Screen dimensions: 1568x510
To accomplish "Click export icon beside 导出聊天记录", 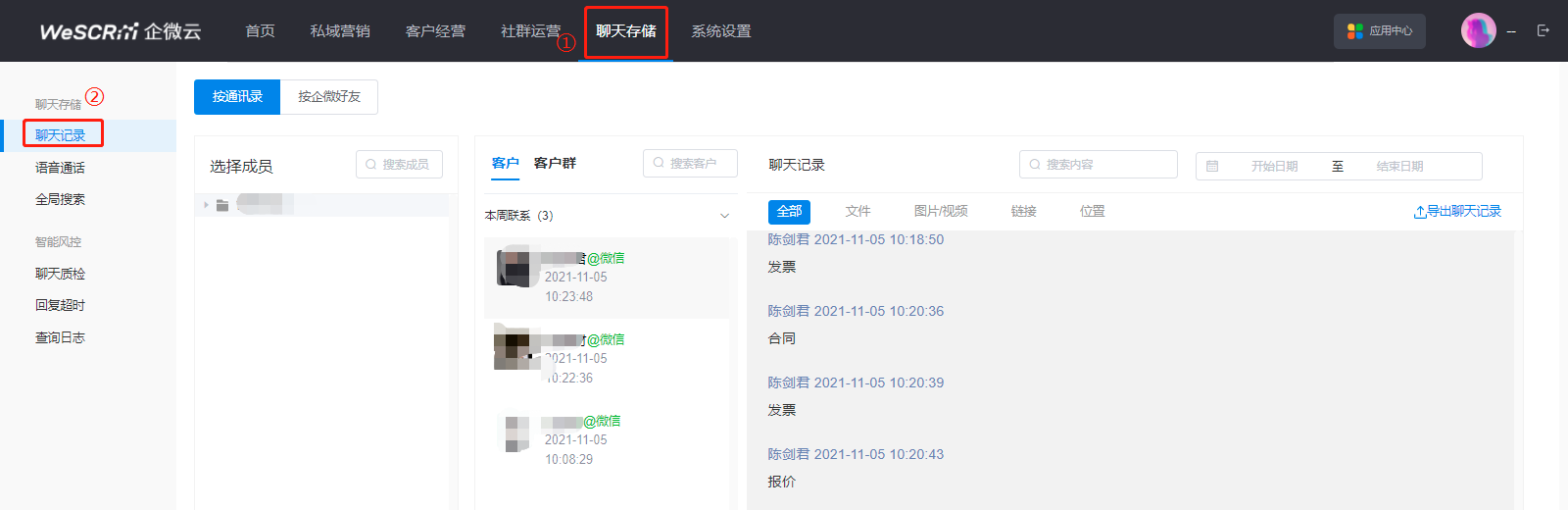I will [1419, 212].
